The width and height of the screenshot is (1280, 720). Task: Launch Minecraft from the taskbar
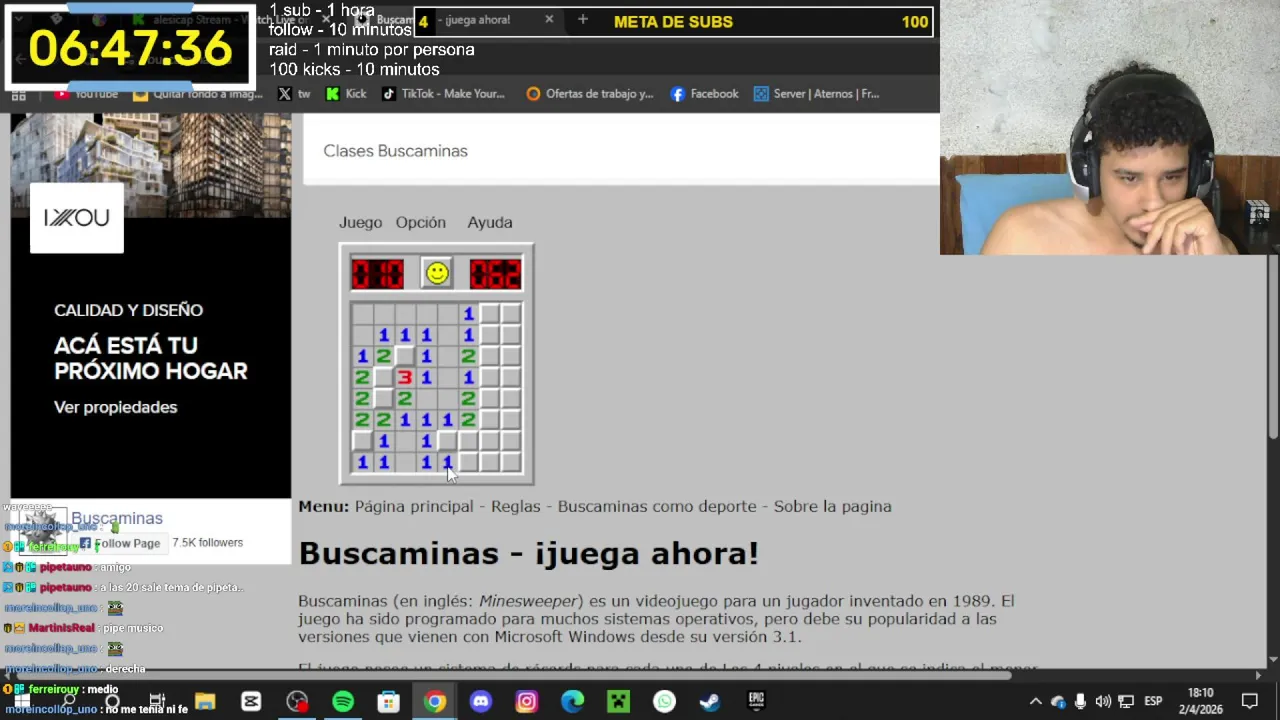(x=619, y=701)
